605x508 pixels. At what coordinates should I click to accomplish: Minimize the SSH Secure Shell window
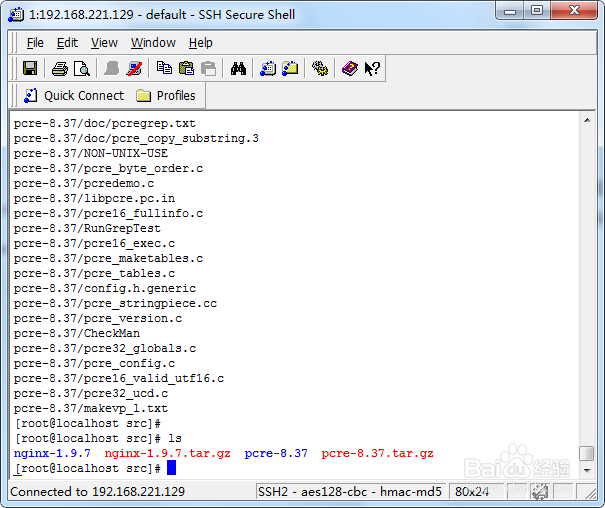(x=510, y=11)
